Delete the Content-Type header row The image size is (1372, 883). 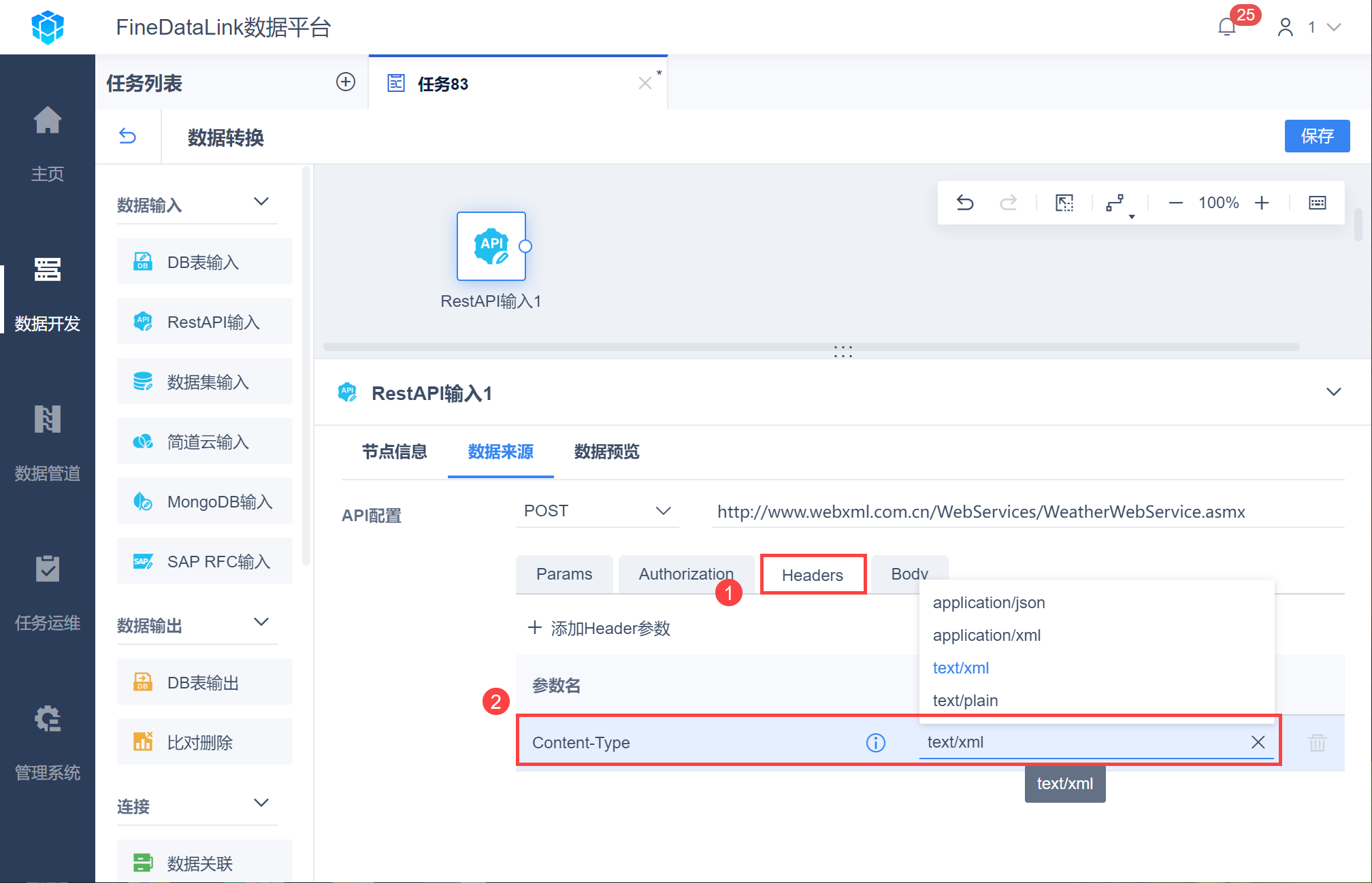(x=1317, y=743)
